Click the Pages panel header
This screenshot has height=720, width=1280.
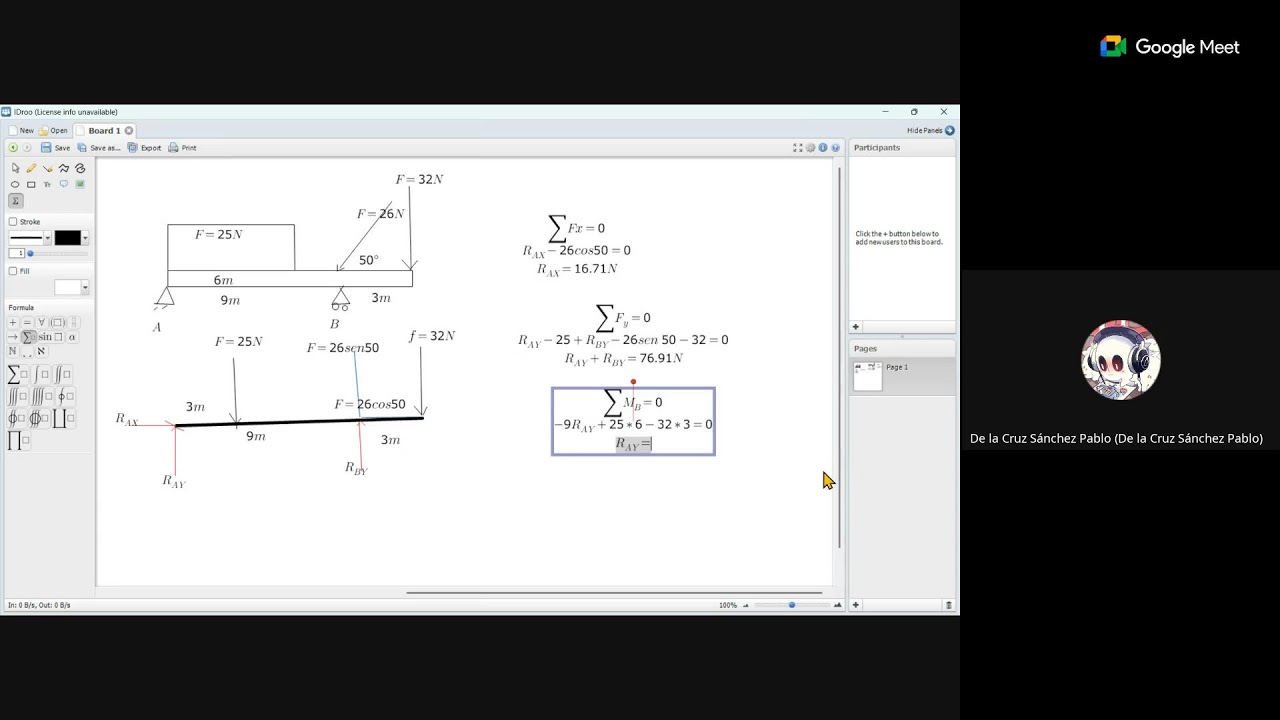click(902, 348)
